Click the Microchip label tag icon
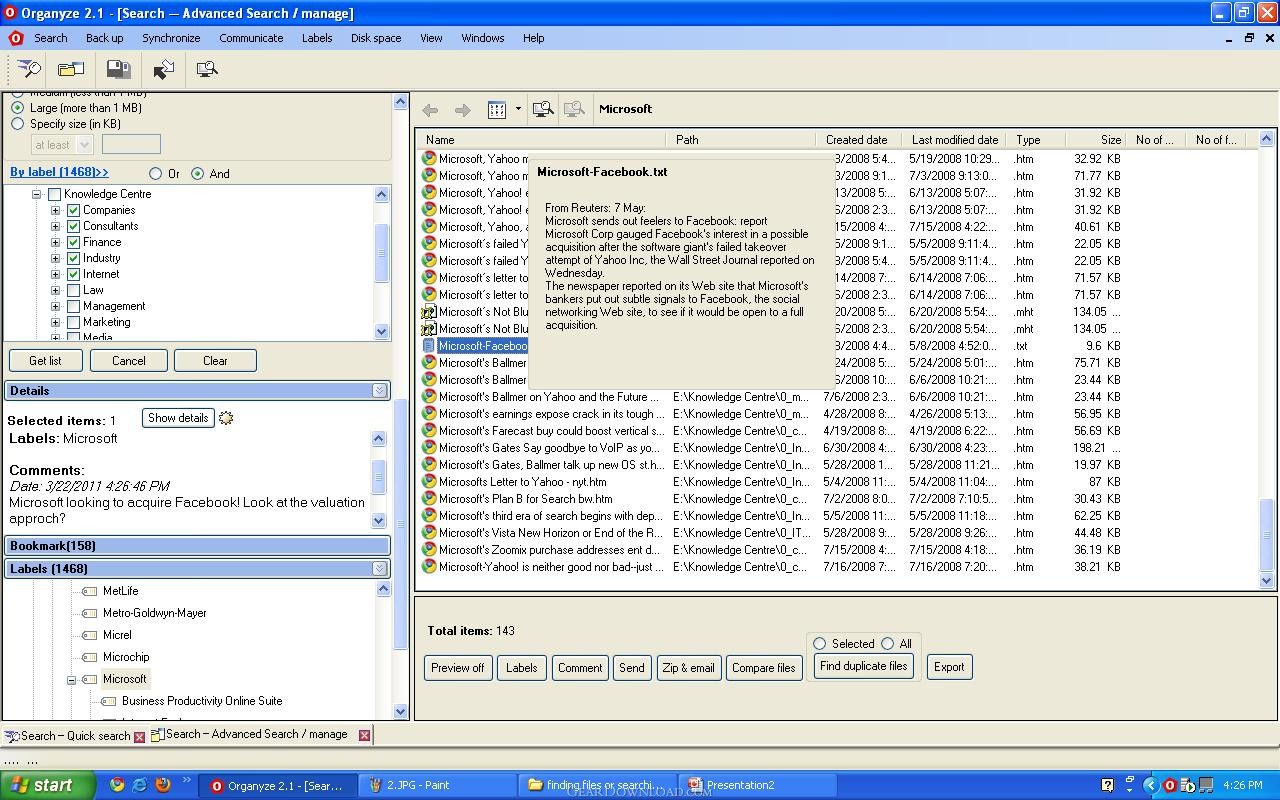The width and height of the screenshot is (1280, 800). point(89,657)
